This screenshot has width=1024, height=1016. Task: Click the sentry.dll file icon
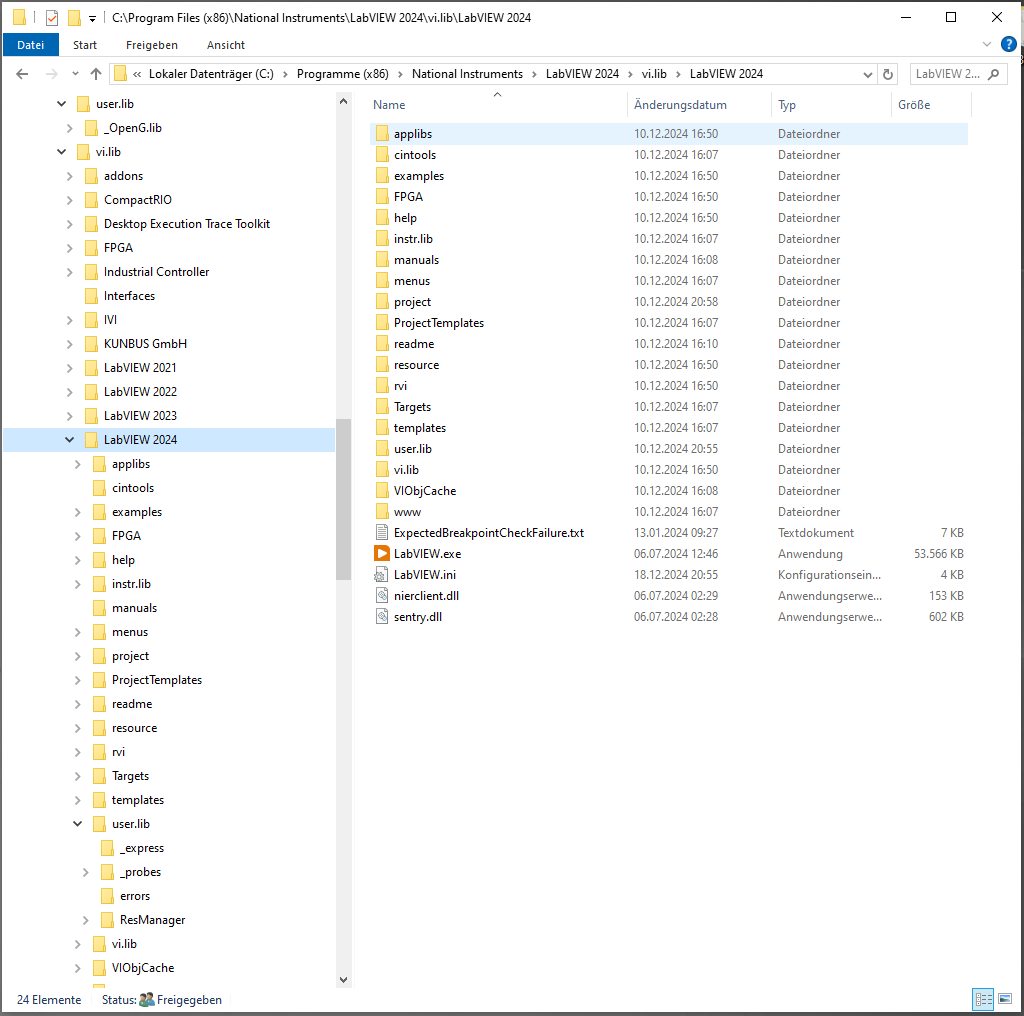coord(381,616)
